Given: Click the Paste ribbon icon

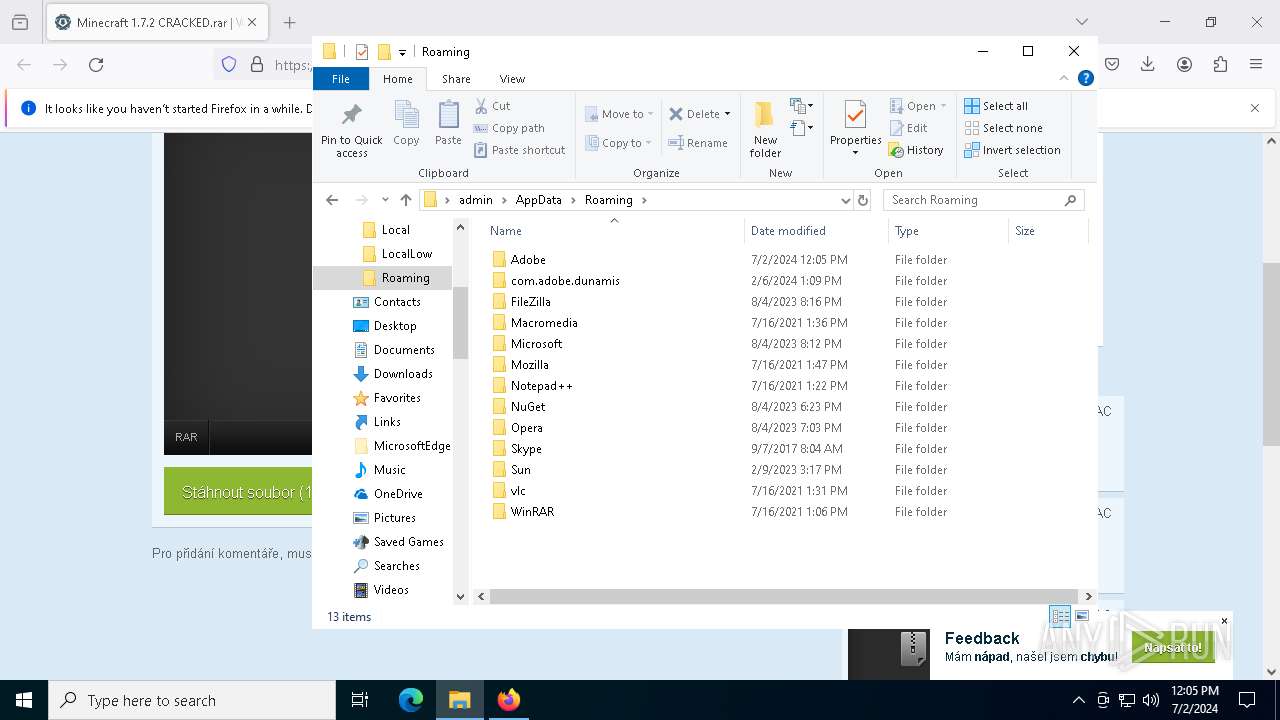Looking at the screenshot, I should point(448,124).
